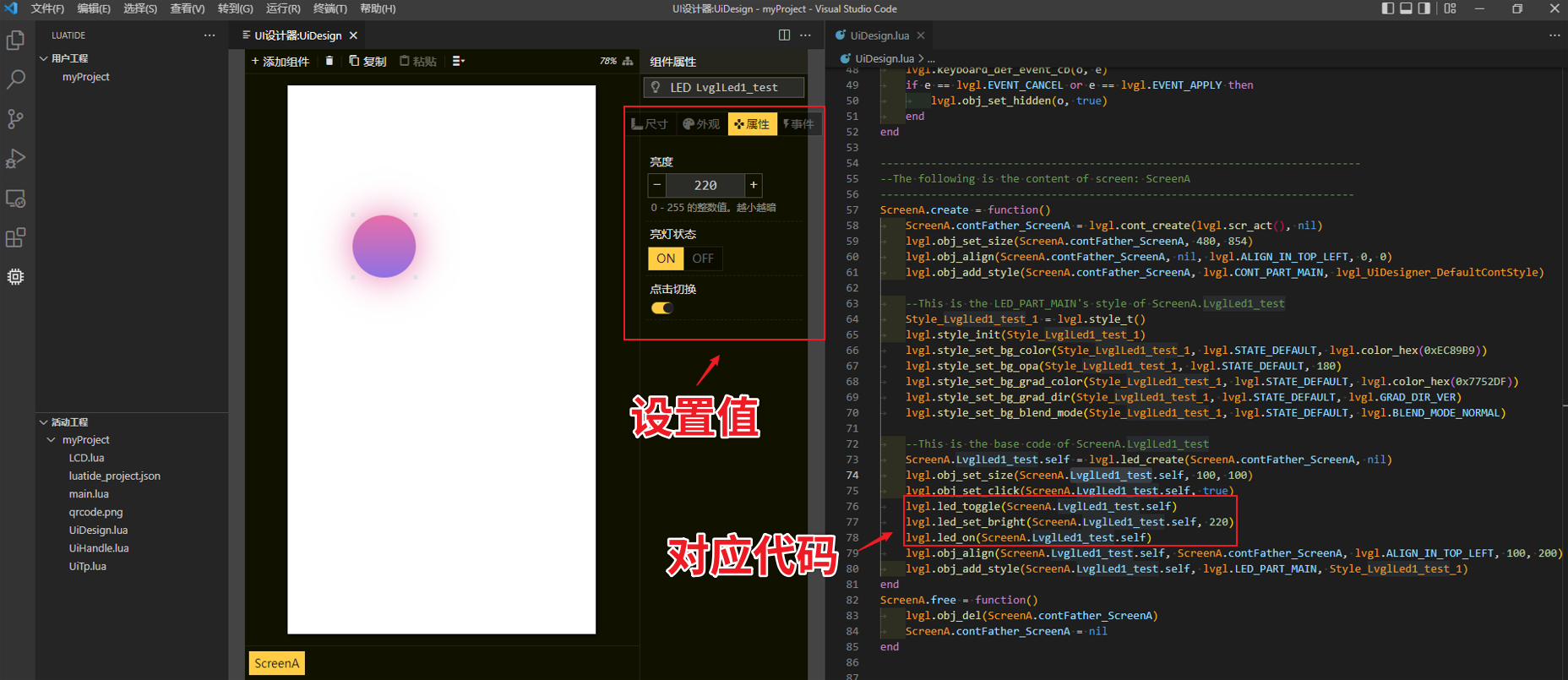Viewport: 1568px width, 680px height.
Task: Click the 复制 button
Action: (367, 61)
